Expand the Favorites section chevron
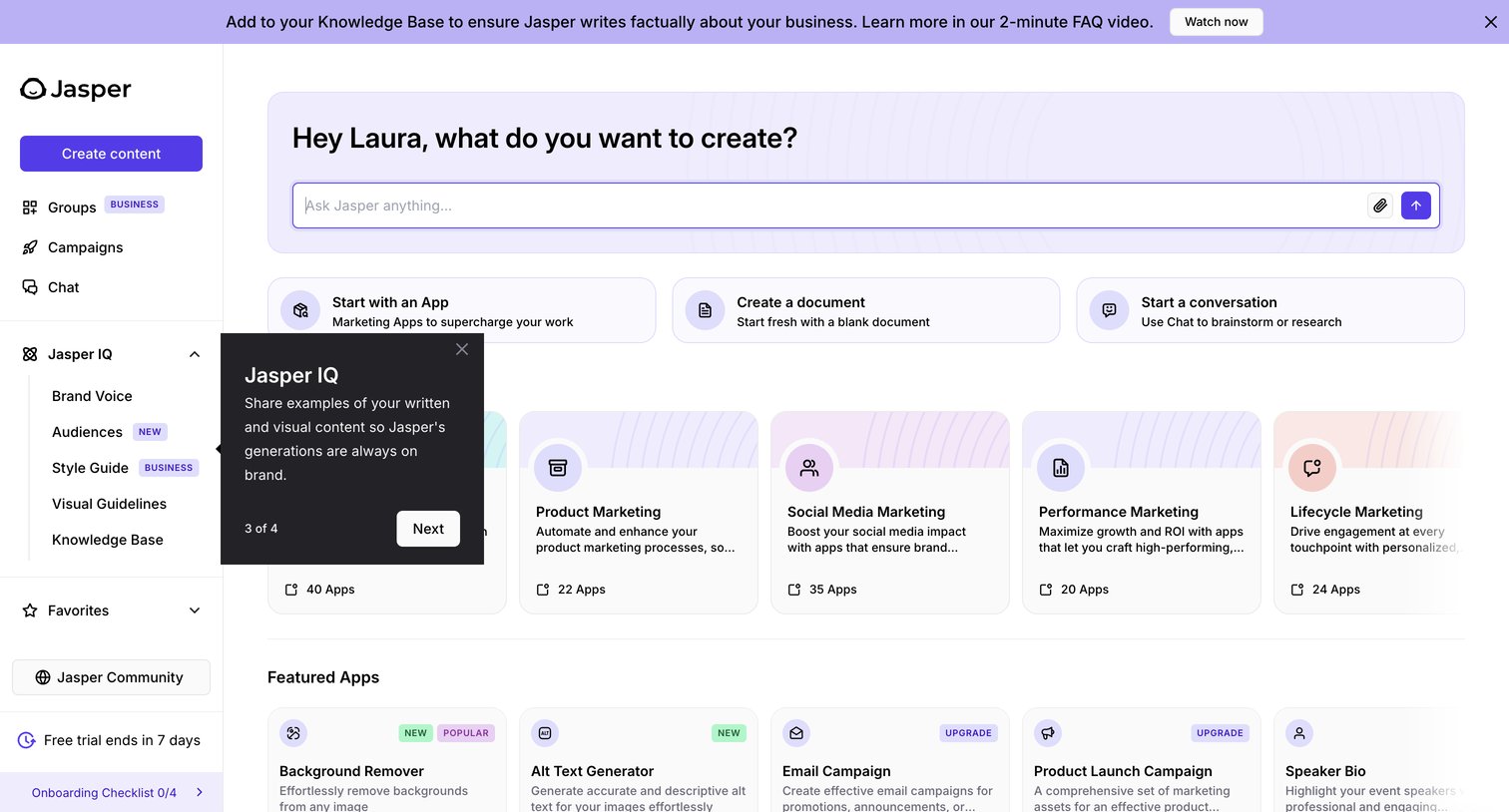 click(195, 610)
